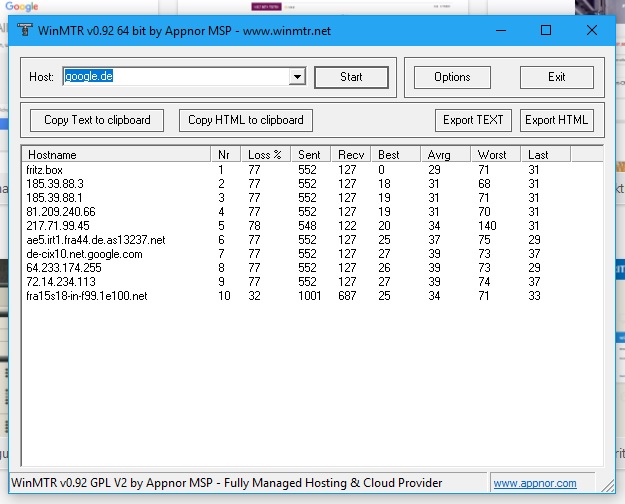Viewport: 625px width, 504px height.
Task: Click the Exit button
Action: [x=556, y=77]
